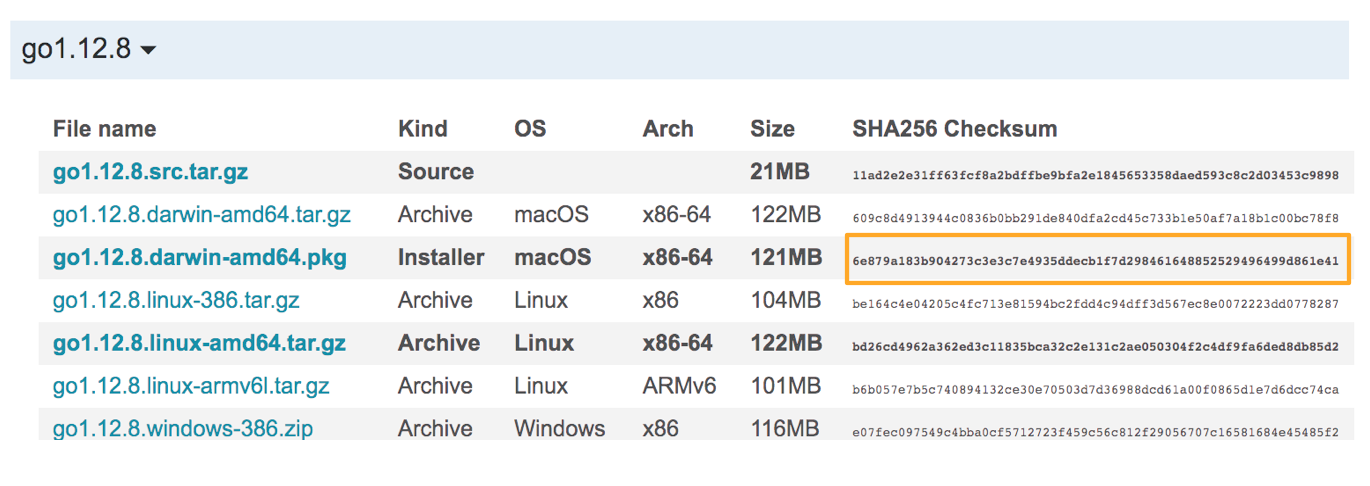Select the "ARMv6" arch cell

point(680,386)
